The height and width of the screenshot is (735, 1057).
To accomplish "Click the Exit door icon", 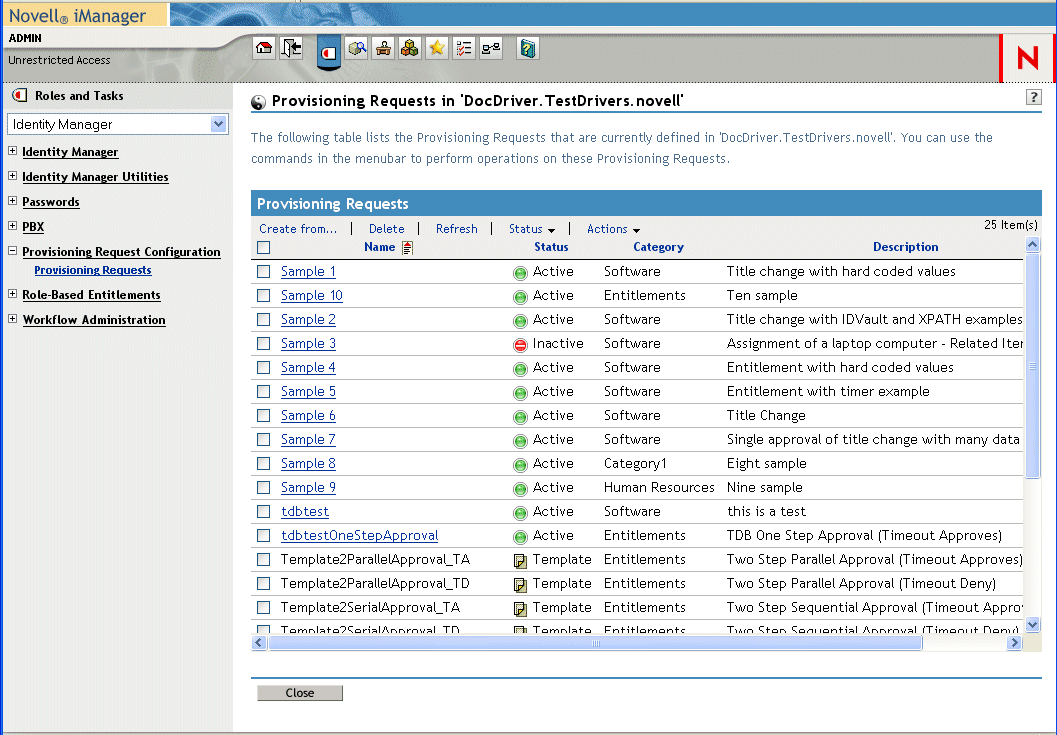I will [x=292, y=48].
